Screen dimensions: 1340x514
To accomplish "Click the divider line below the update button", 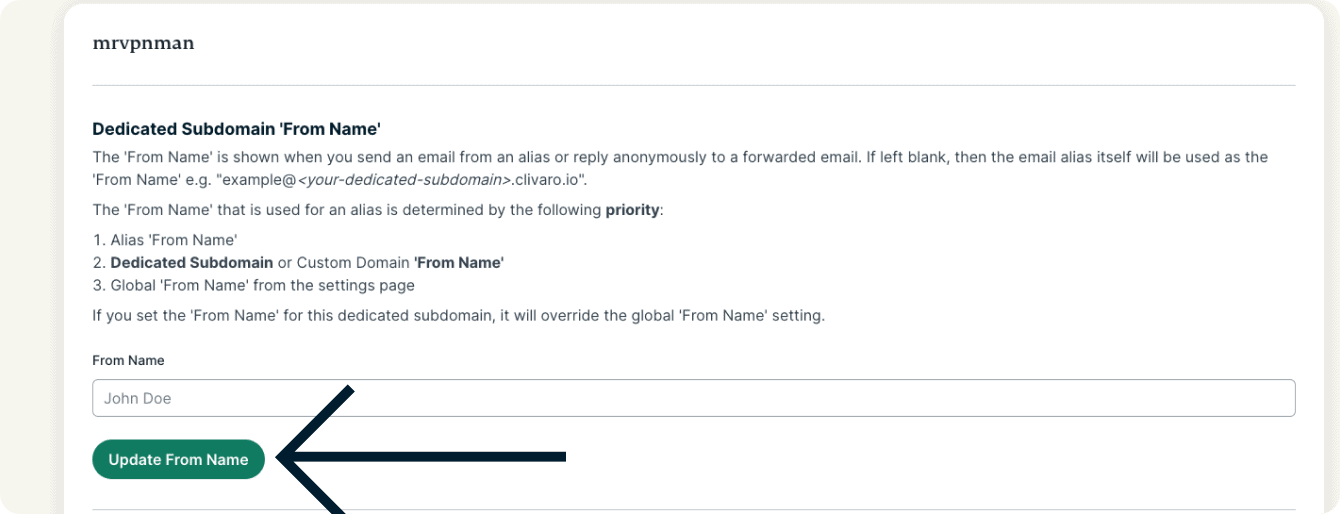I will [x=693, y=510].
